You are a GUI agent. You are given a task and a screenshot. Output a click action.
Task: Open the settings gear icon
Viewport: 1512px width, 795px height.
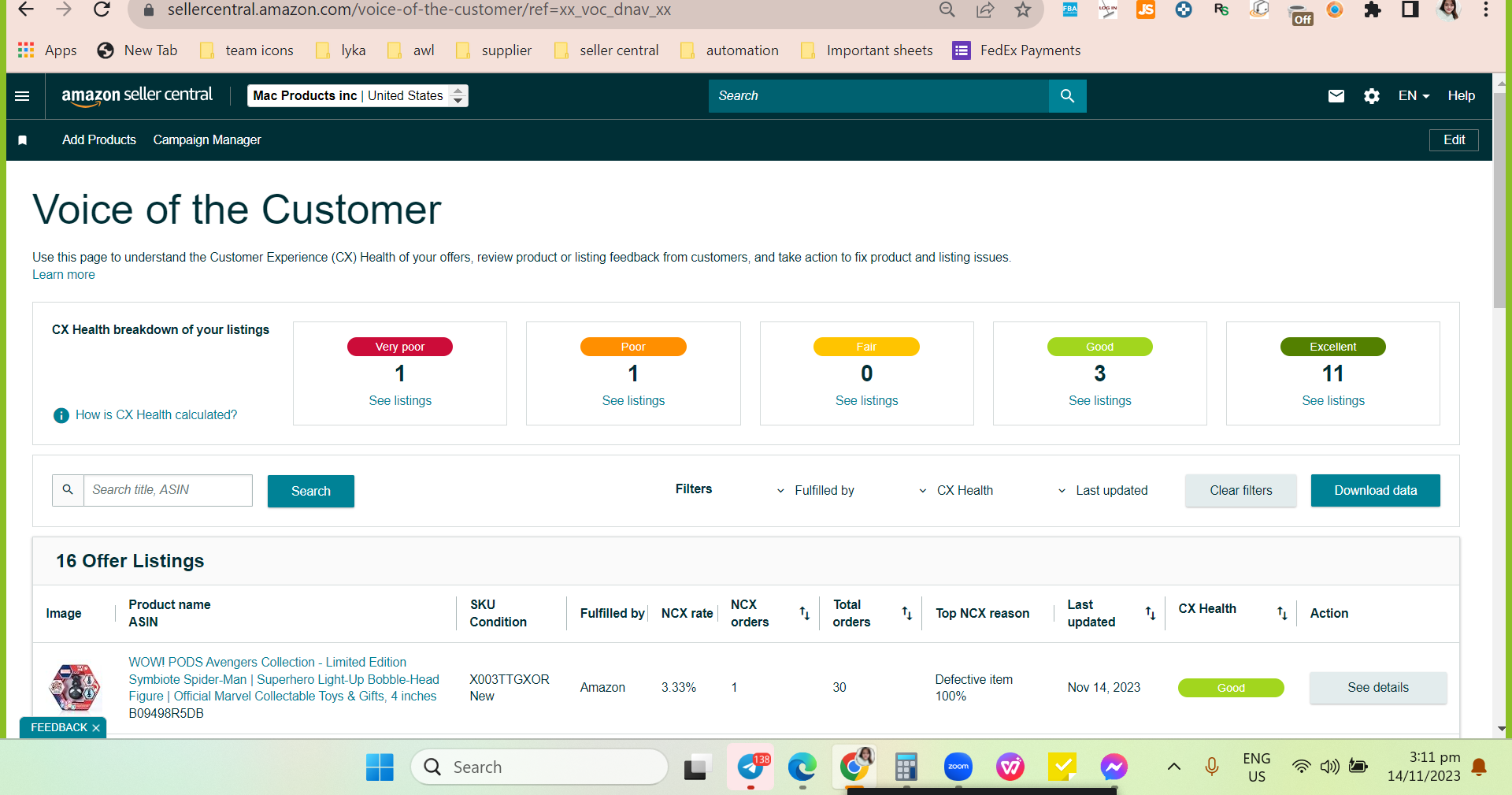click(1372, 96)
